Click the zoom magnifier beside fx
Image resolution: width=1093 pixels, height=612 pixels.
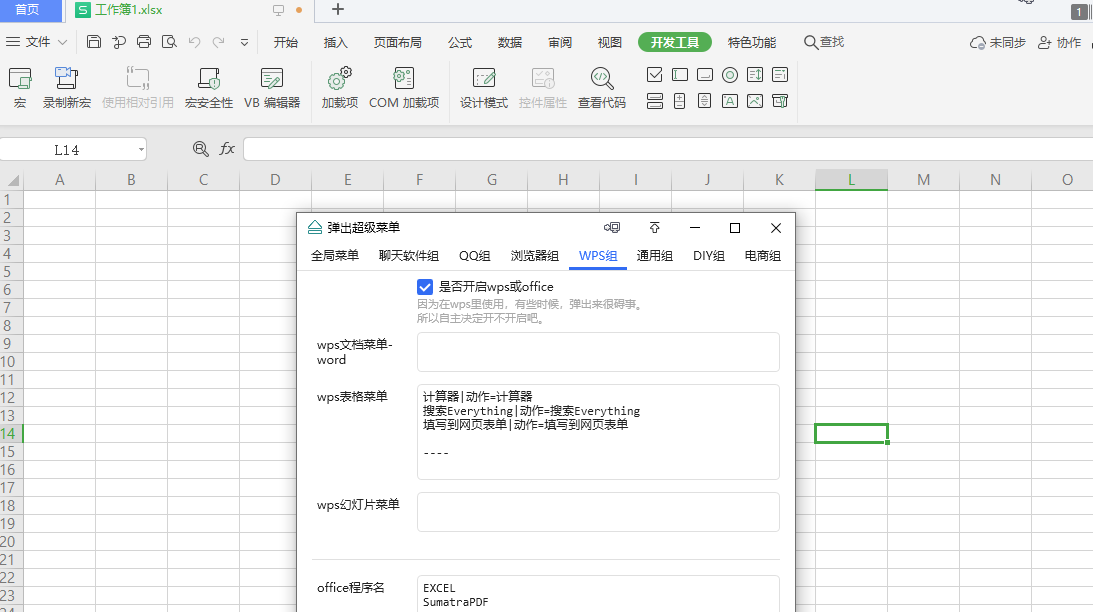pyautogui.click(x=200, y=148)
